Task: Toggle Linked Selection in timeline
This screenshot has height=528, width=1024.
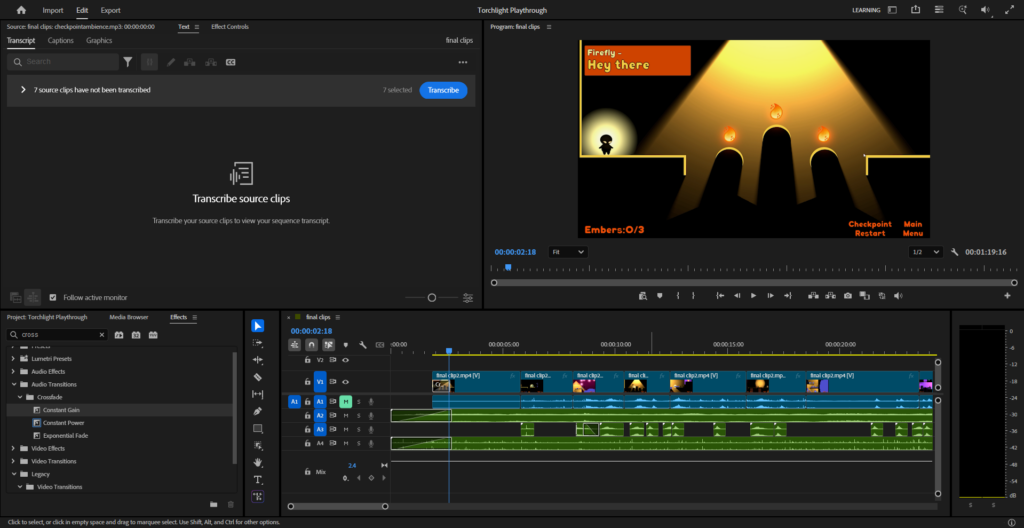Action: 328,344
